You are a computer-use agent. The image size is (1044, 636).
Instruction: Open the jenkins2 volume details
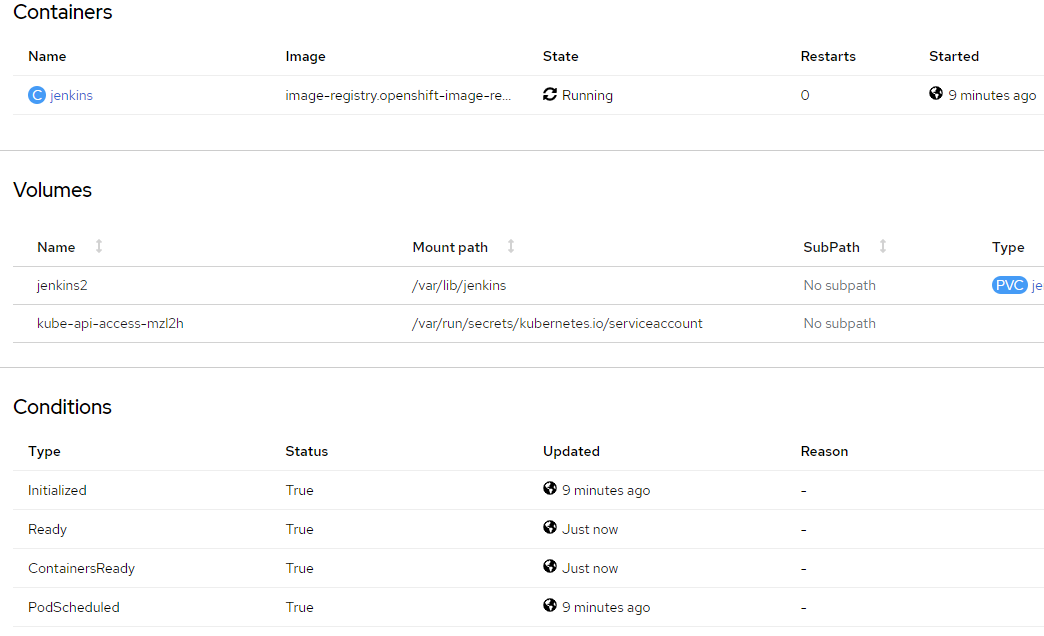[x=62, y=284]
